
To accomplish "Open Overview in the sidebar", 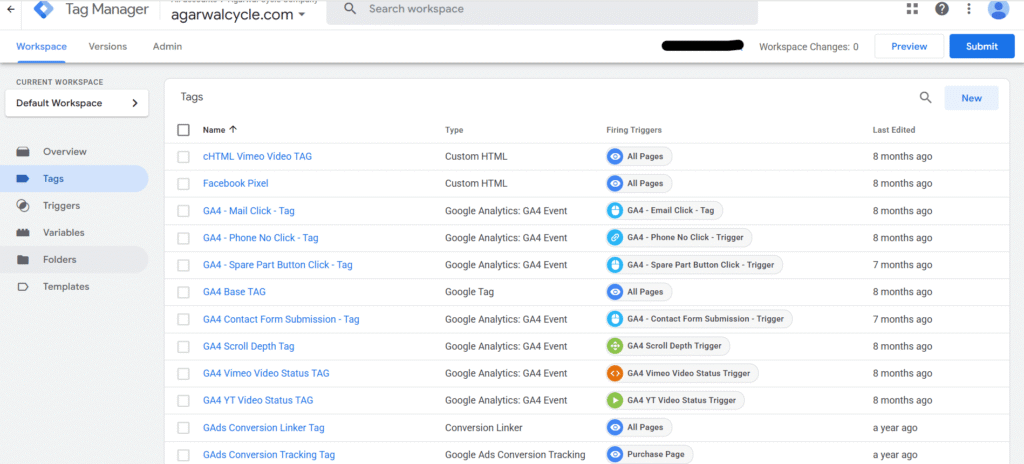I will click(x=65, y=152).
